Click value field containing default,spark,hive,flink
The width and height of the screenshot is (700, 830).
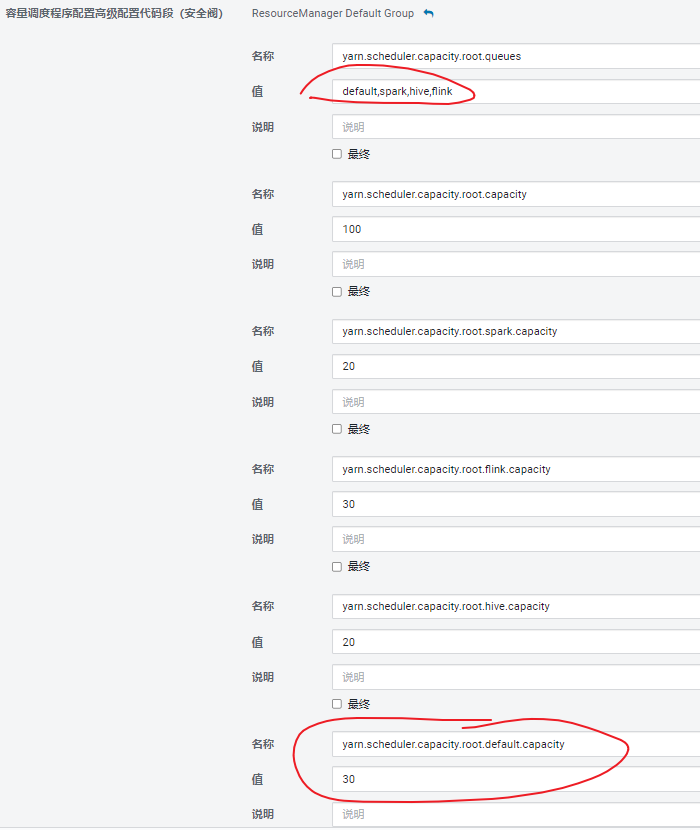(x=516, y=92)
